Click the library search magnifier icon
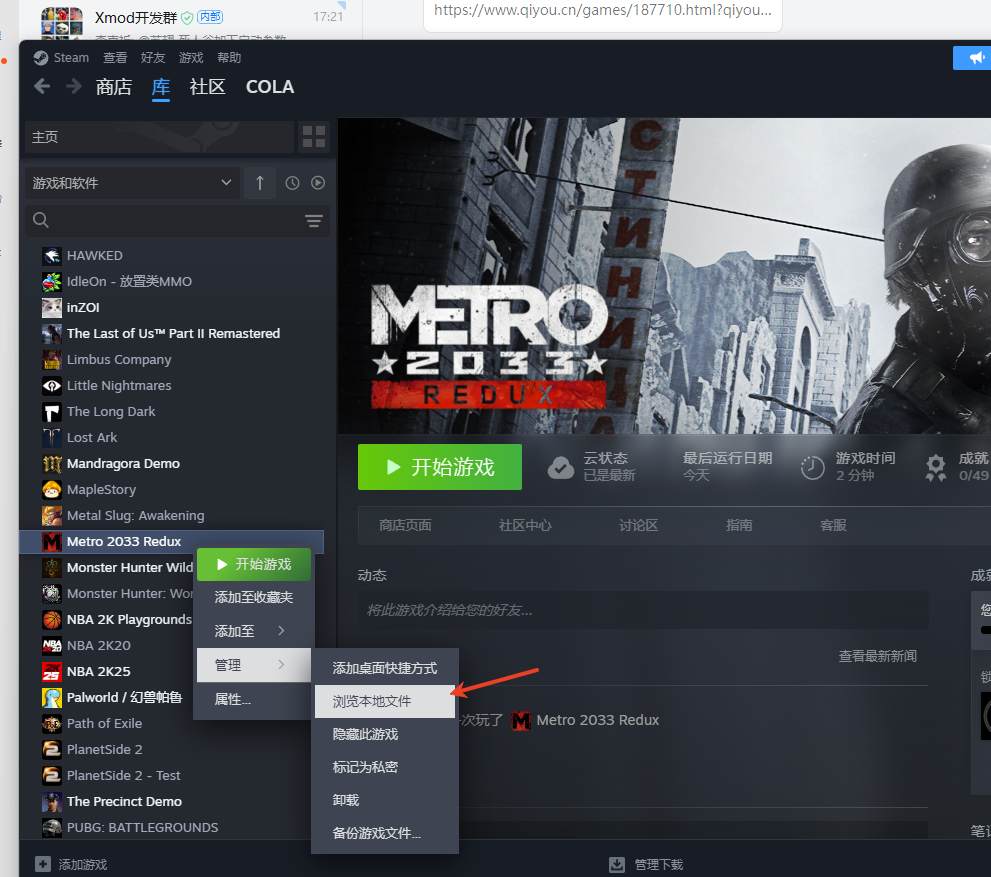Image resolution: width=991 pixels, height=877 pixels. (41, 220)
